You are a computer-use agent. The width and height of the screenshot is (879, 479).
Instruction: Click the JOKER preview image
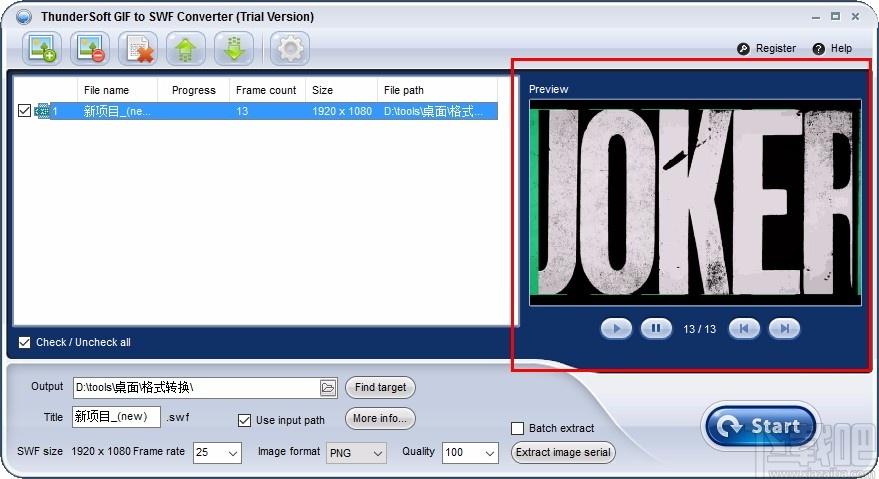click(695, 202)
